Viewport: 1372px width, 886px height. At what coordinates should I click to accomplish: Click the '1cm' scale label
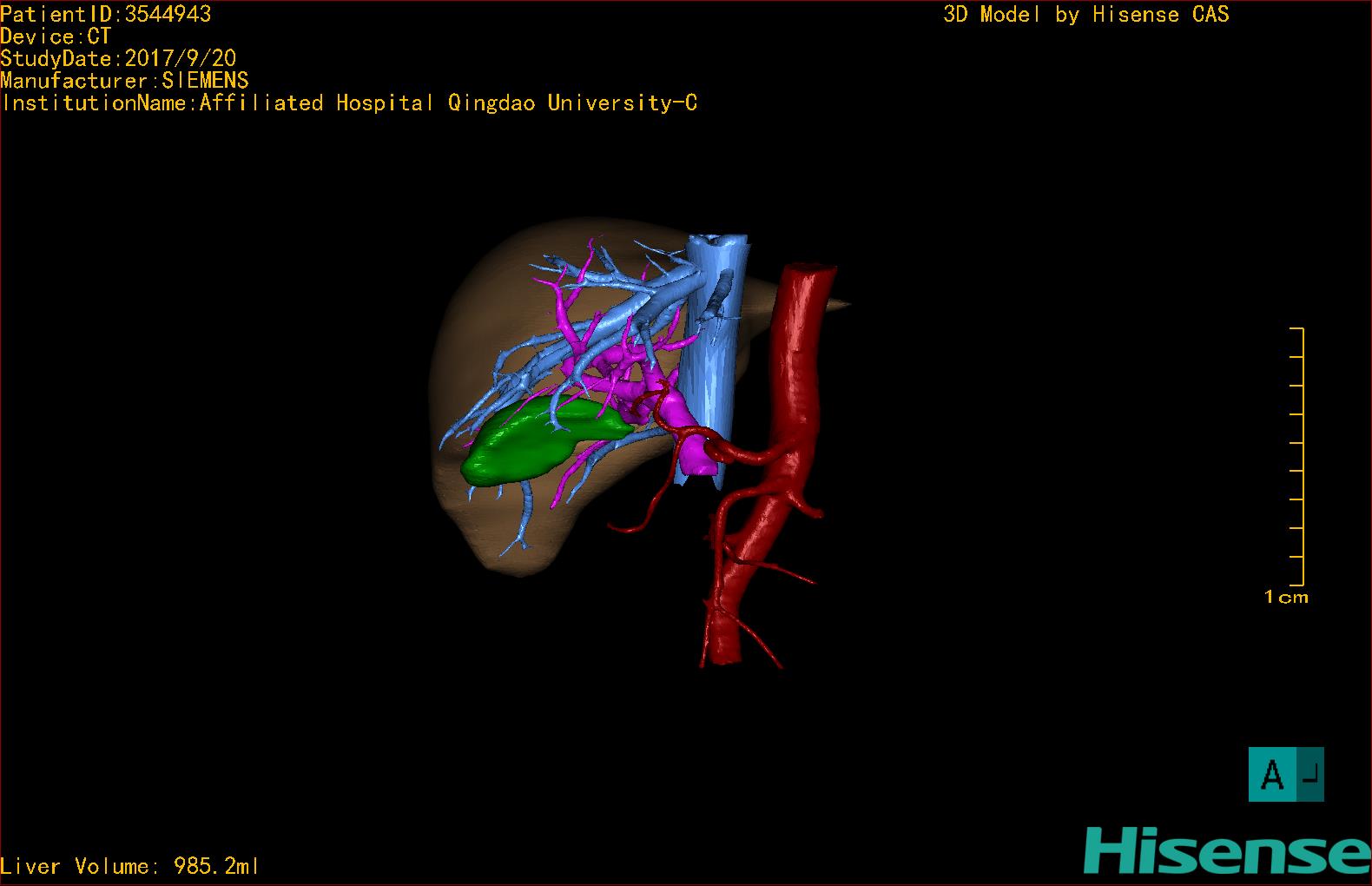pyautogui.click(x=1286, y=597)
